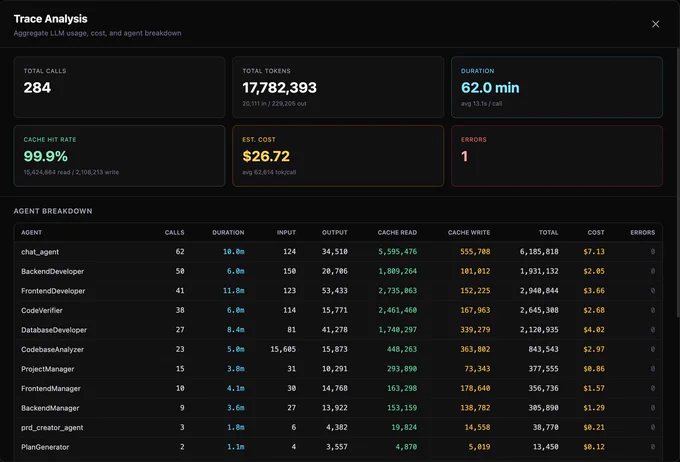The width and height of the screenshot is (680, 462).
Task: Sort by INPUT column header
Action: 286,233
